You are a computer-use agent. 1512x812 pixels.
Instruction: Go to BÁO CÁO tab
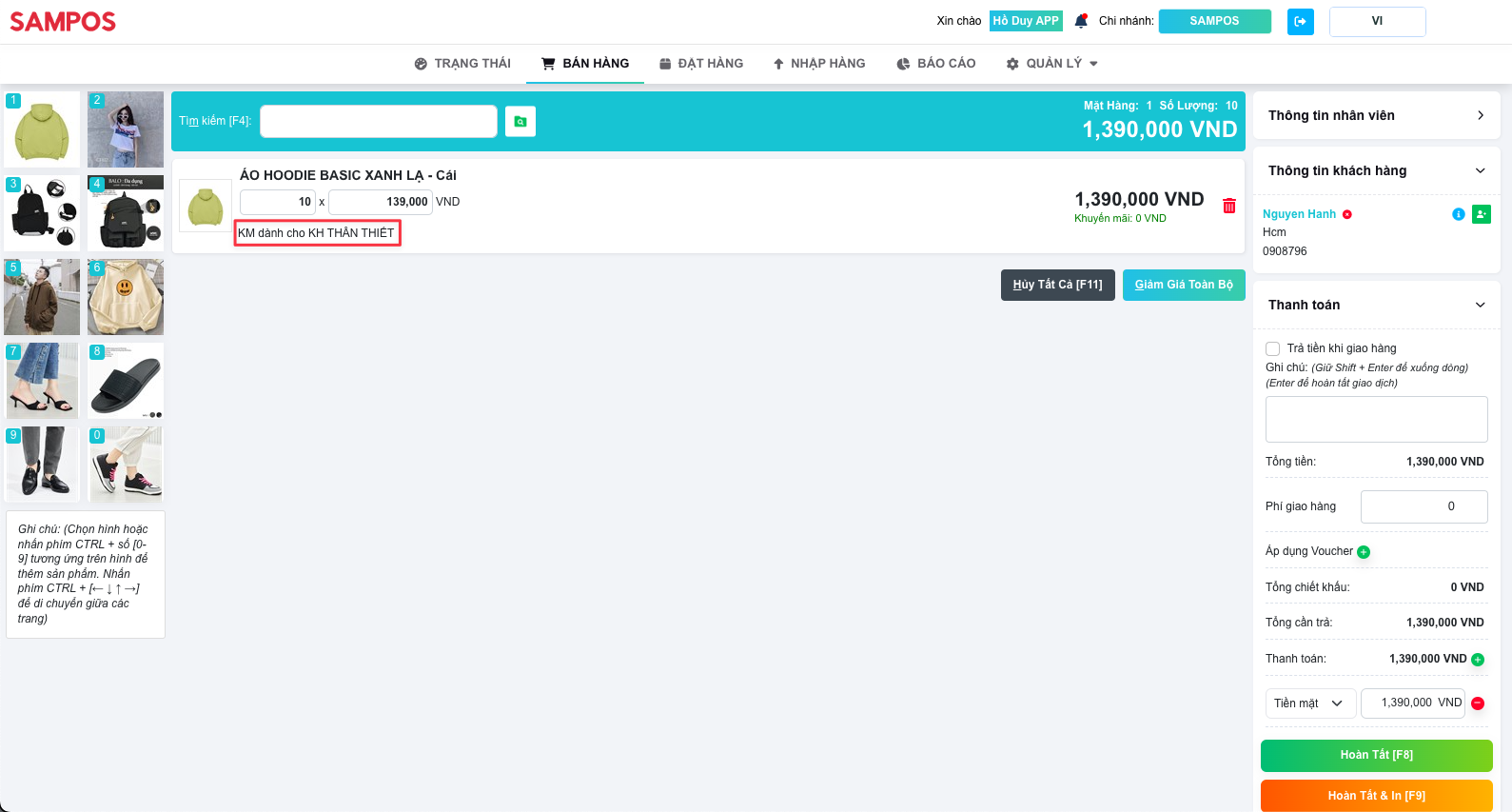pyautogui.click(x=936, y=64)
